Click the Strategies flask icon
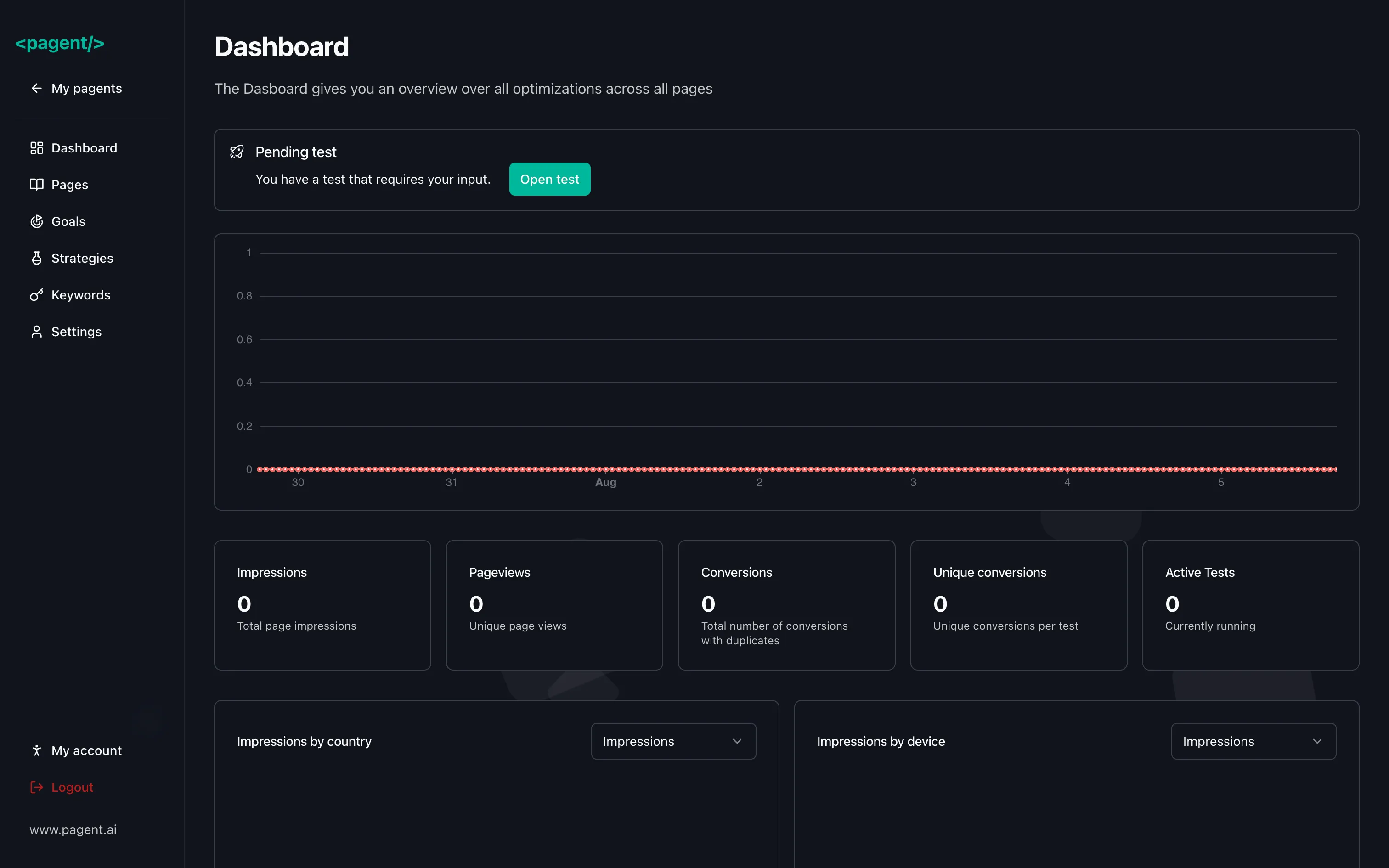Image resolution: width=1389 pixels, height=868 pixels. (x=37, y=258)
